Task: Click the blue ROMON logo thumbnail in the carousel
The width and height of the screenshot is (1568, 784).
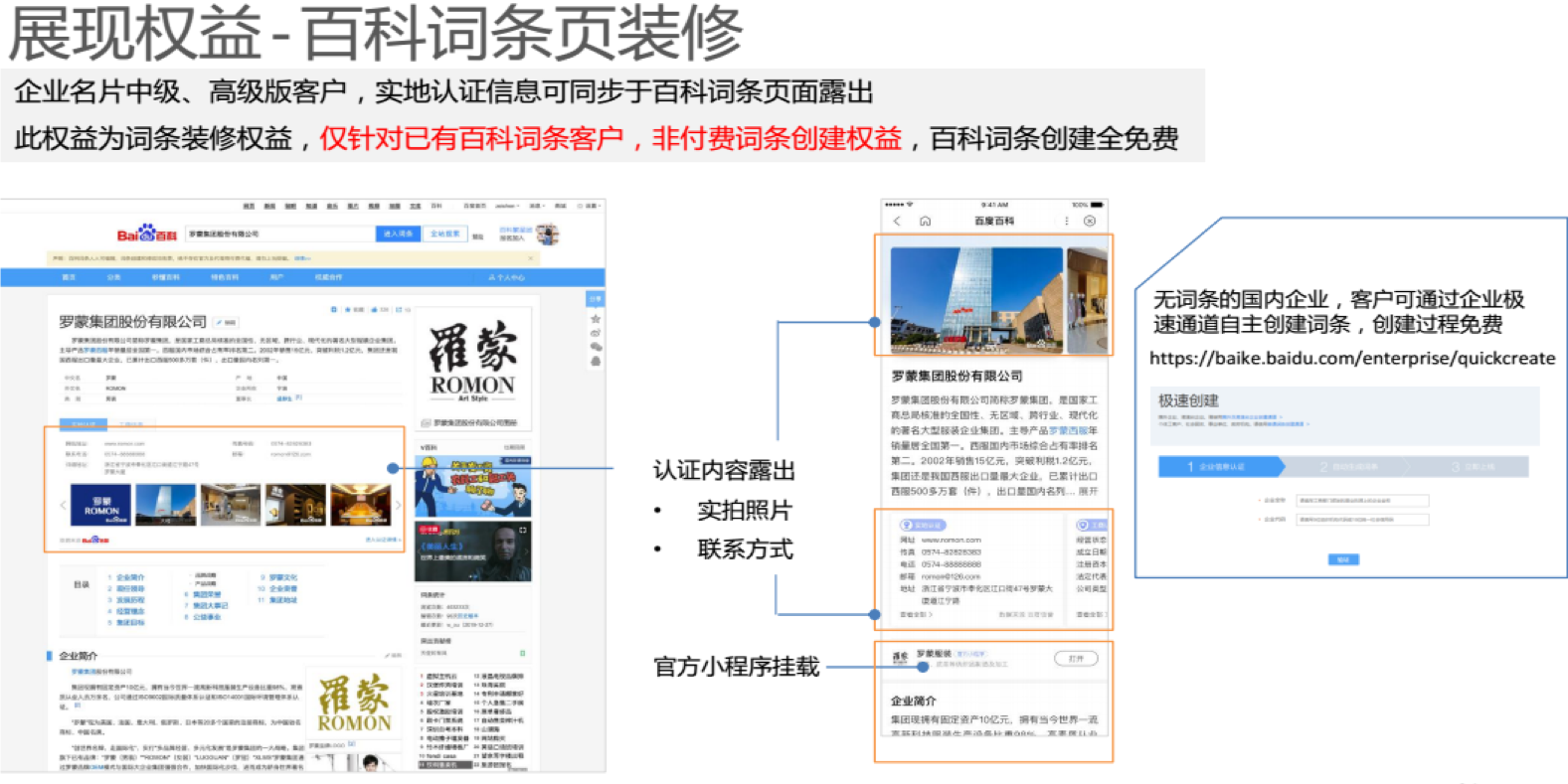Action: 100,505
